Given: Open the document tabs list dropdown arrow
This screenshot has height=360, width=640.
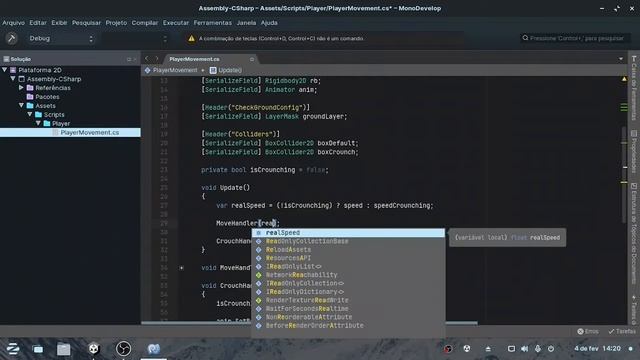Looking at the screenshot, I should point(621,59).
